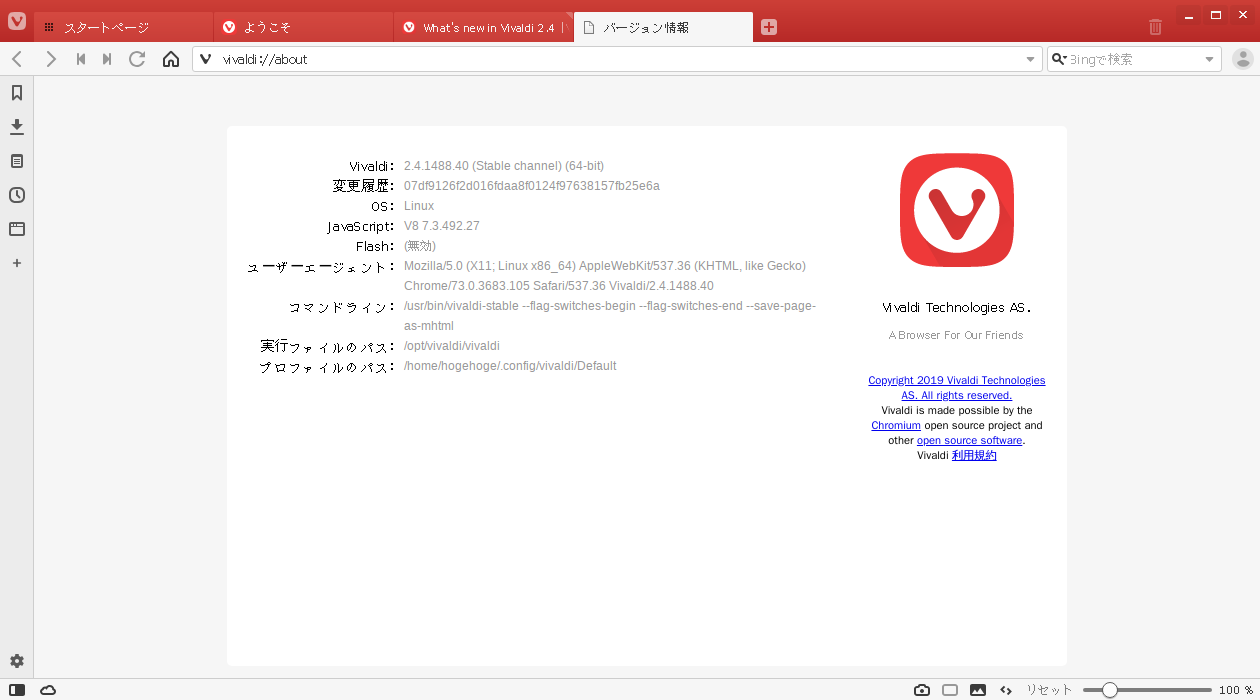This screenshot has width=1260, height=700.
Task: Add a new web panel
Action: pos(17,263)
